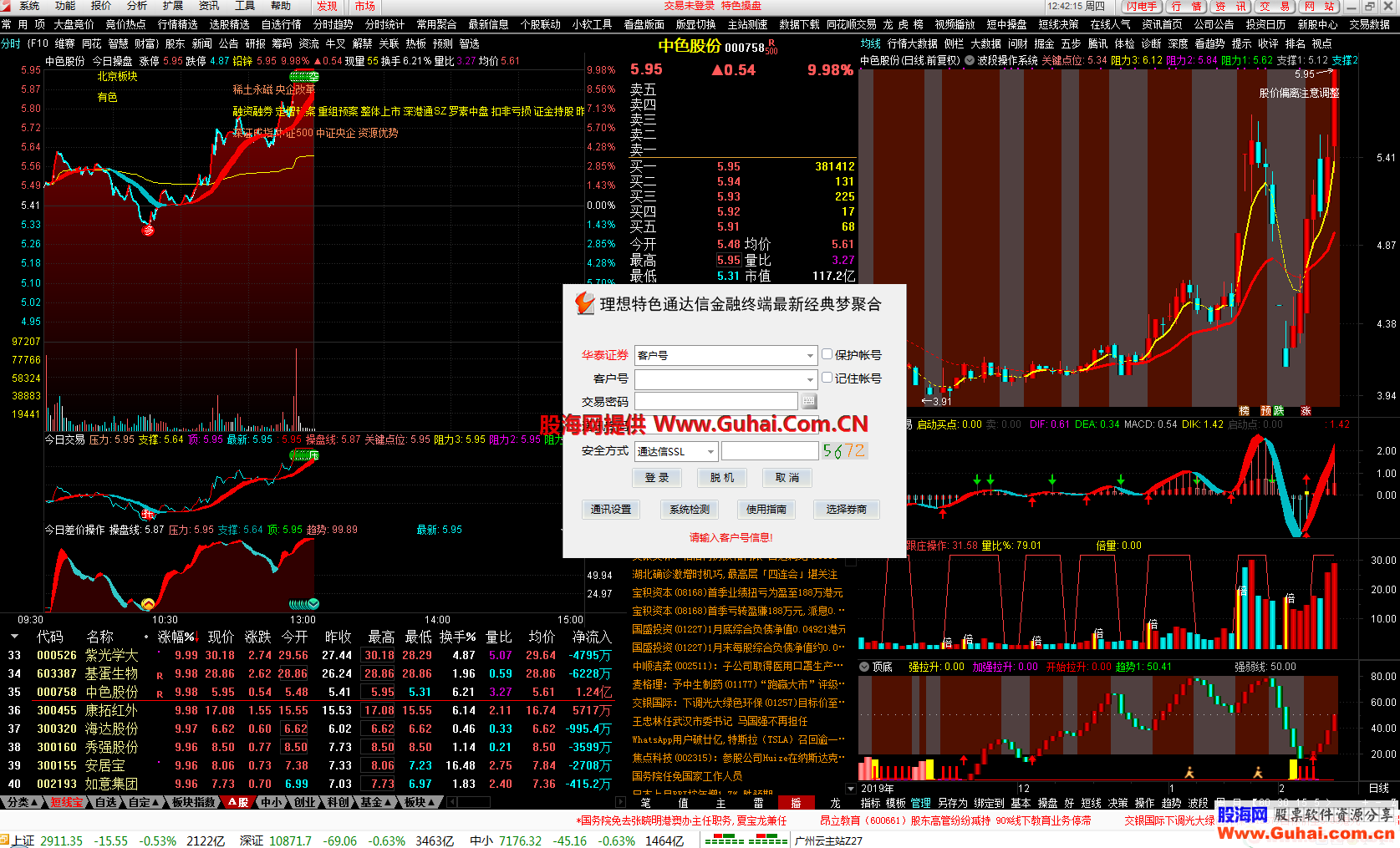Click the 交易 button in top-right corner

tap(1275, 6)
